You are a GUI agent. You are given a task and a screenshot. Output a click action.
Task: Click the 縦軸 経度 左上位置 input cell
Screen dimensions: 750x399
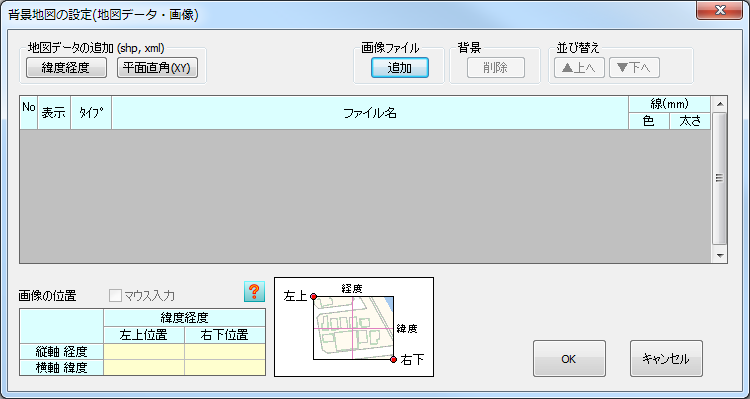tap(144, 352)
